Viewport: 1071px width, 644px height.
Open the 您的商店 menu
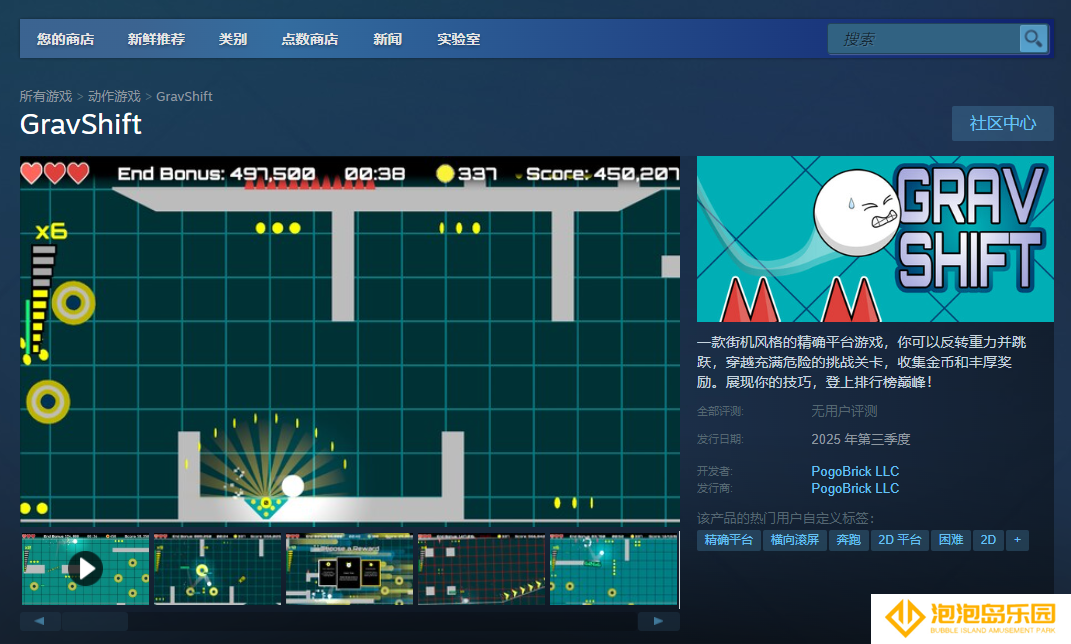(66, 39)
